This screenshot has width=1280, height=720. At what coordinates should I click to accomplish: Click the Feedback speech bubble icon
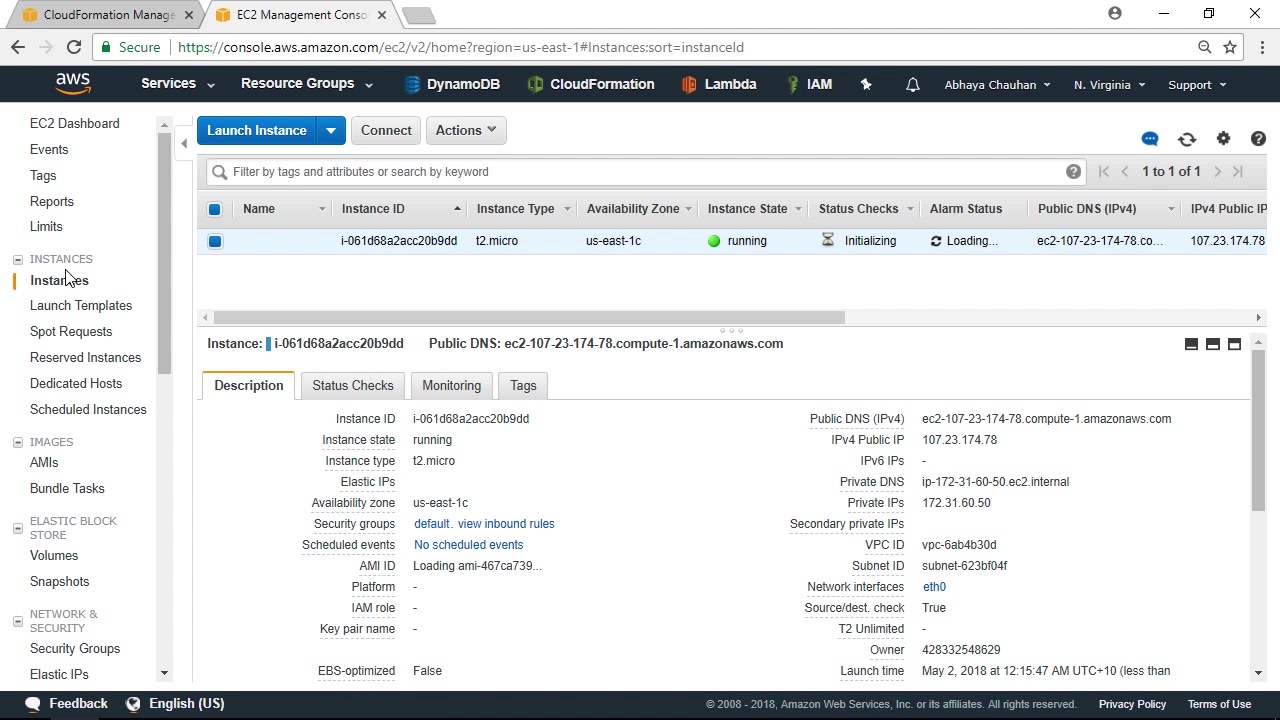(x=33, y=704)
